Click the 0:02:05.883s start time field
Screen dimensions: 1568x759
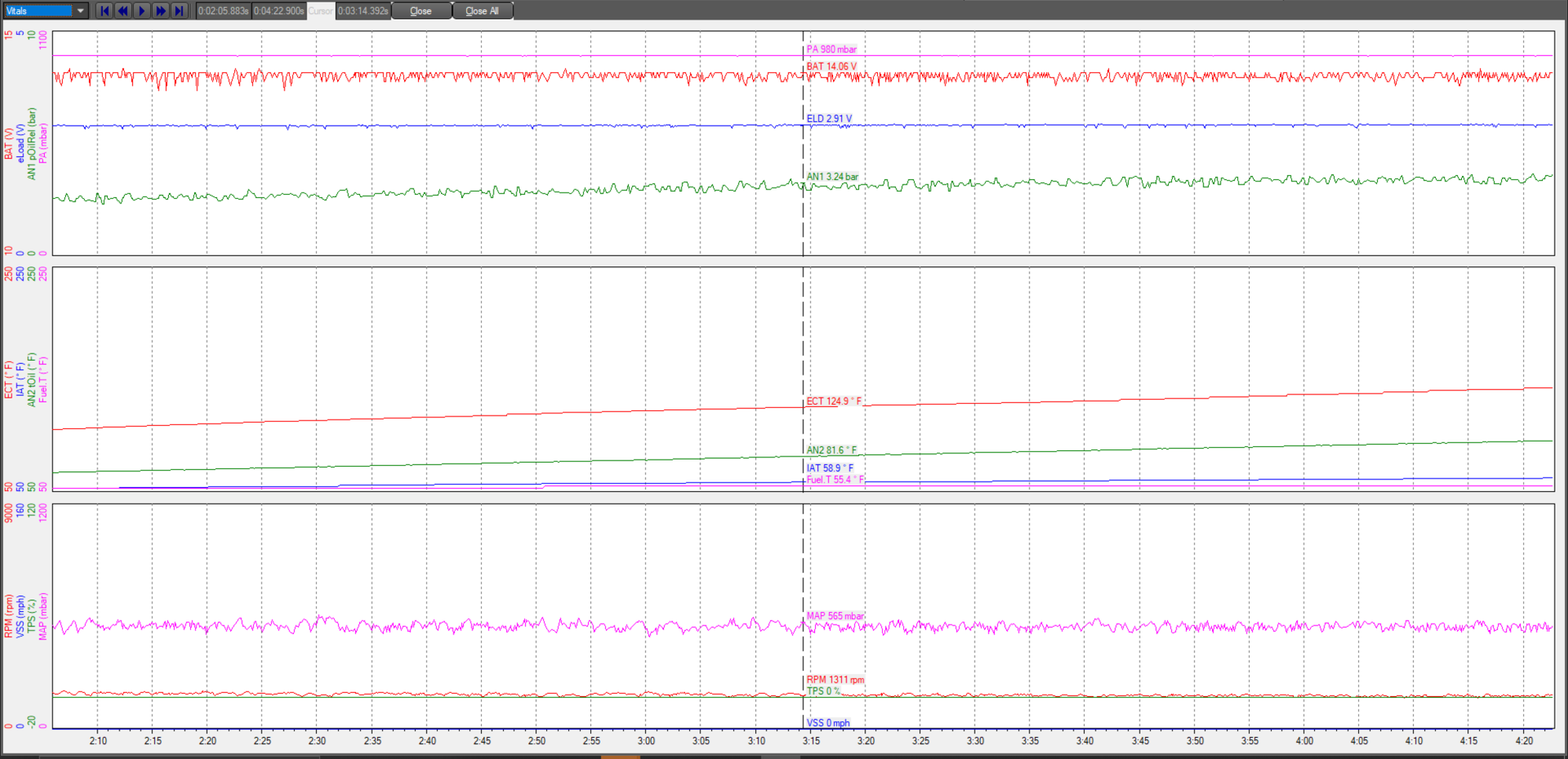coord(223,11)
